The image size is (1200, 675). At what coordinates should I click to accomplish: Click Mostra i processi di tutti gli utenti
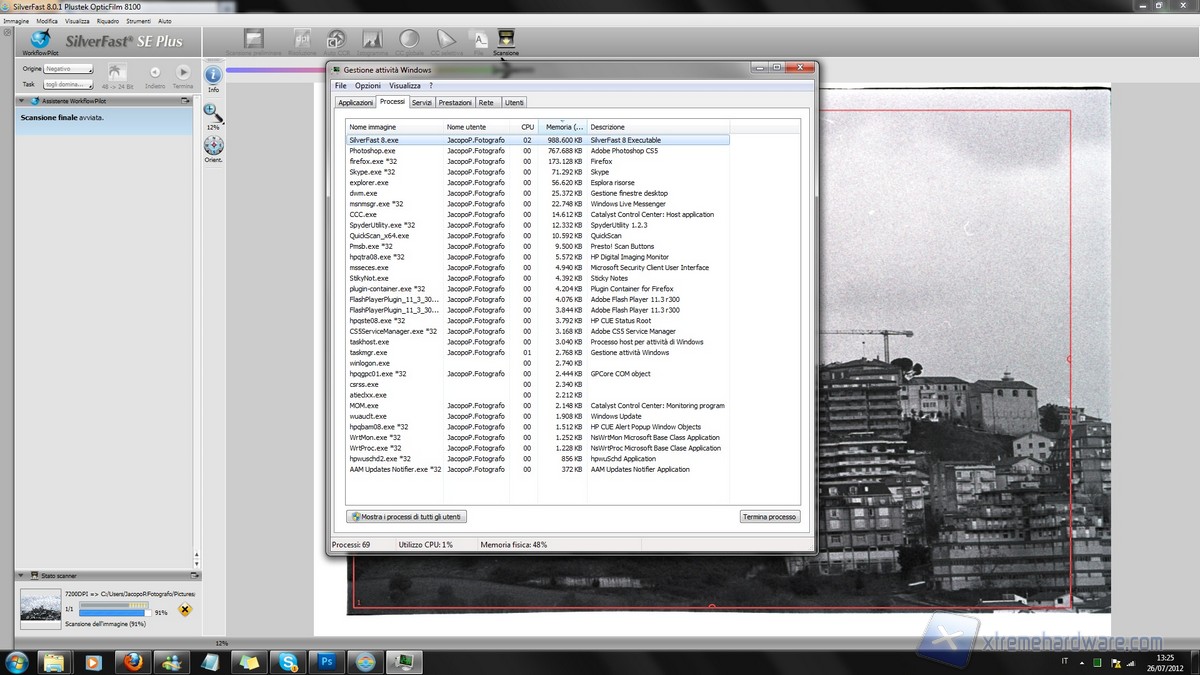(407, 517)
